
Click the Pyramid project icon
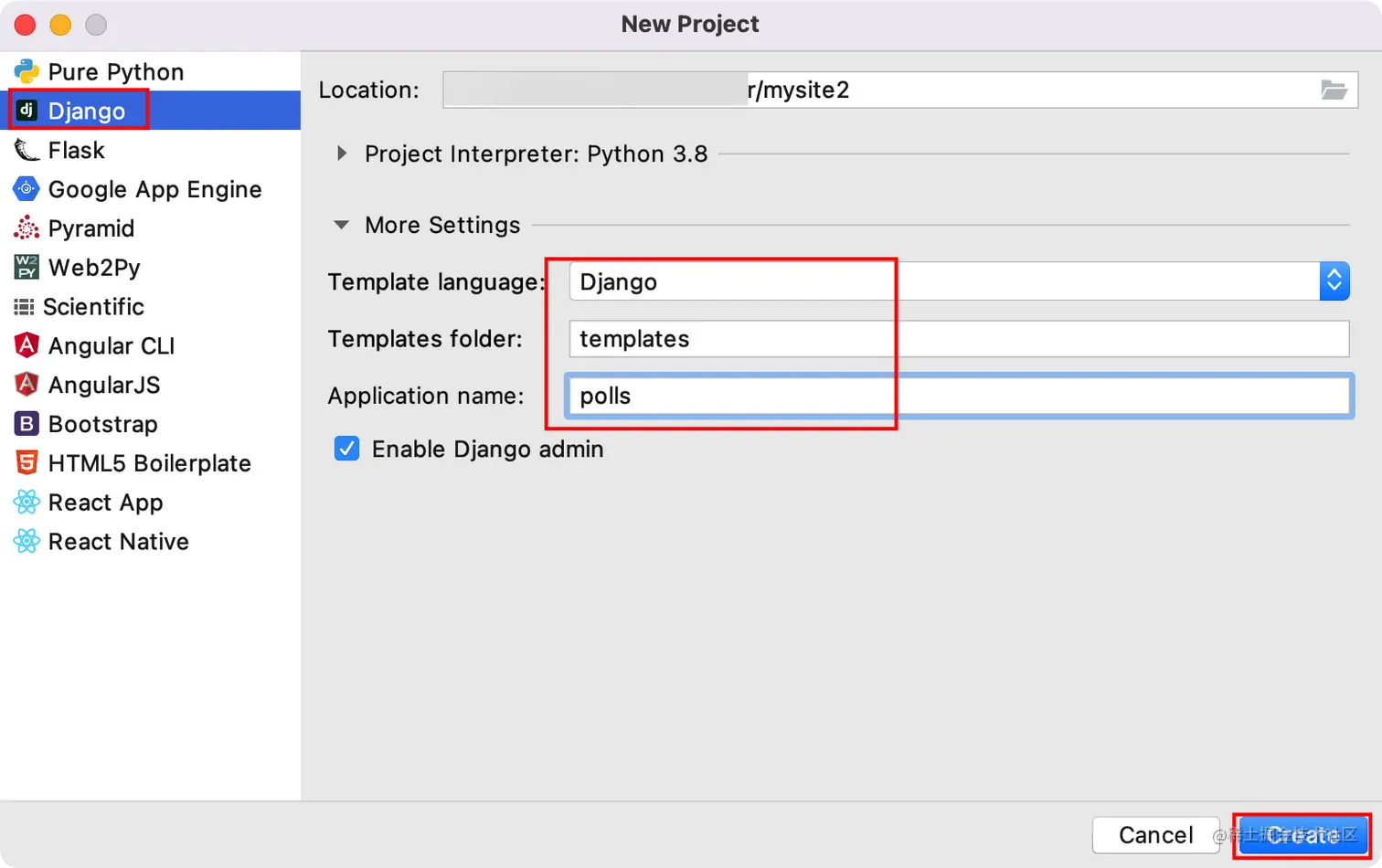pyautogui.click(x=27, y=228)
